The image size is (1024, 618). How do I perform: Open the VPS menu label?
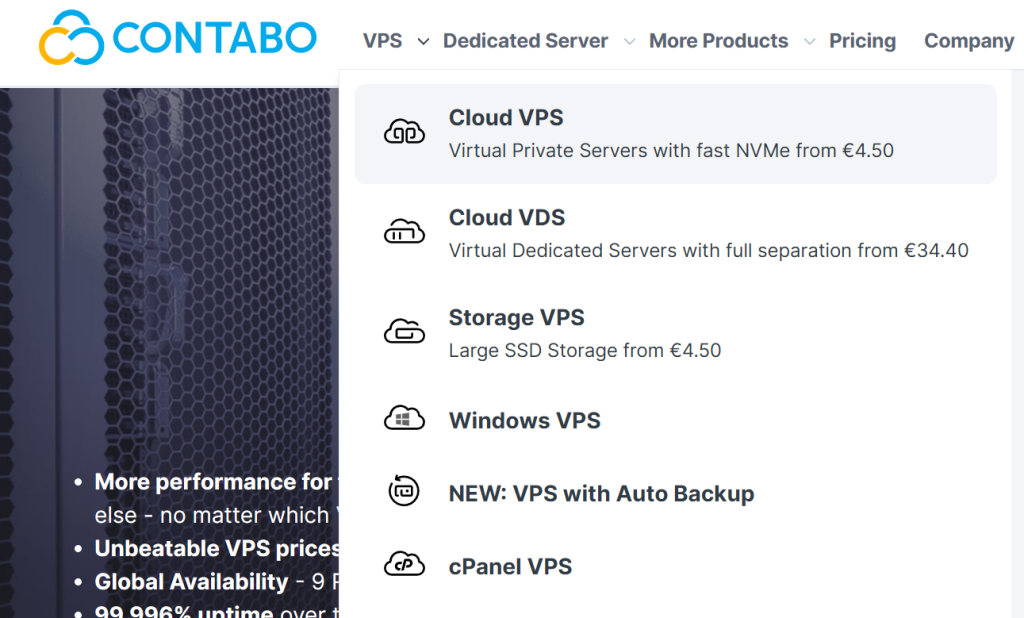(x=383, y=41)
